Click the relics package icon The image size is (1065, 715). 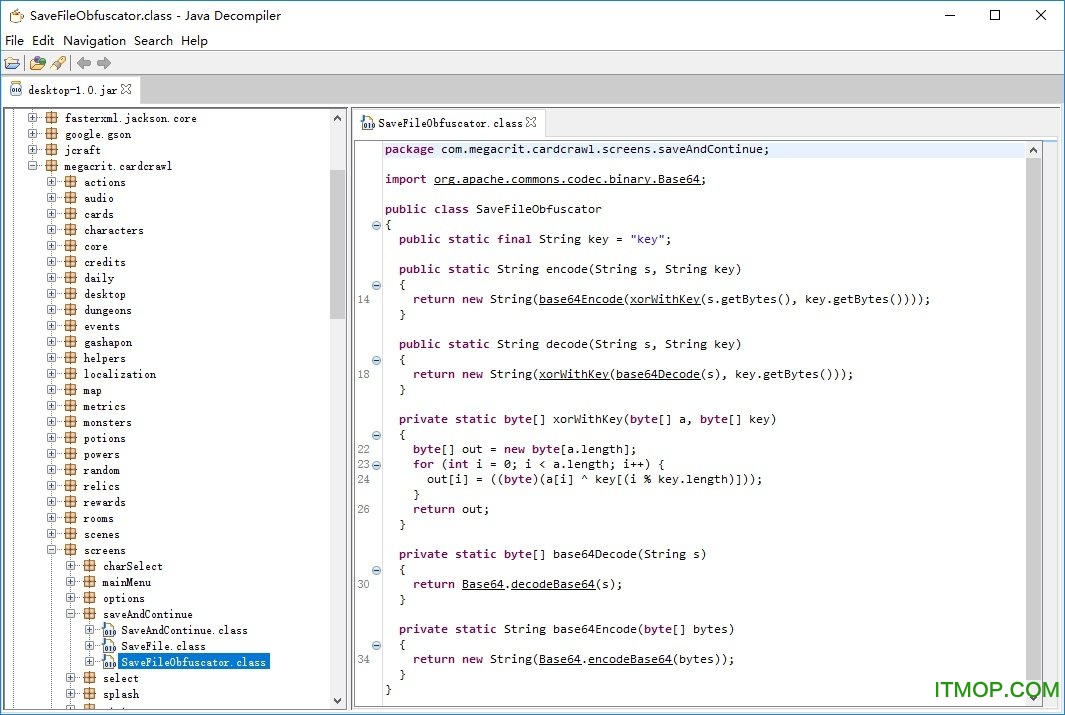point(71,486)
